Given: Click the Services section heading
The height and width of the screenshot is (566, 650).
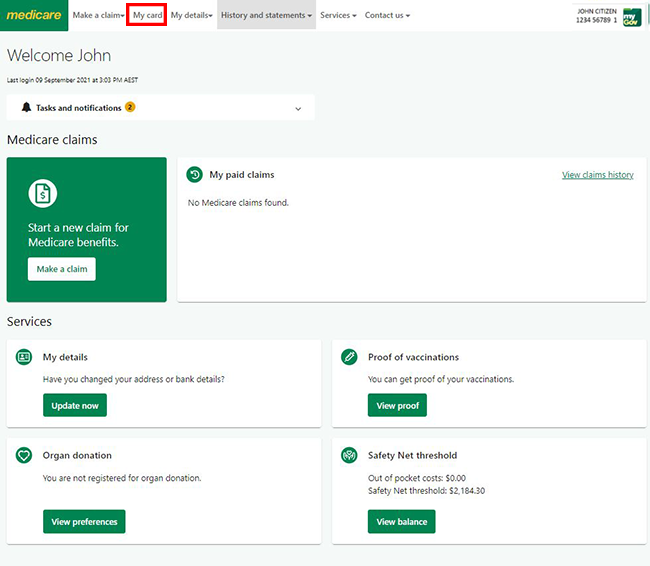Looking at the screenshot, I should coord(29,321).
